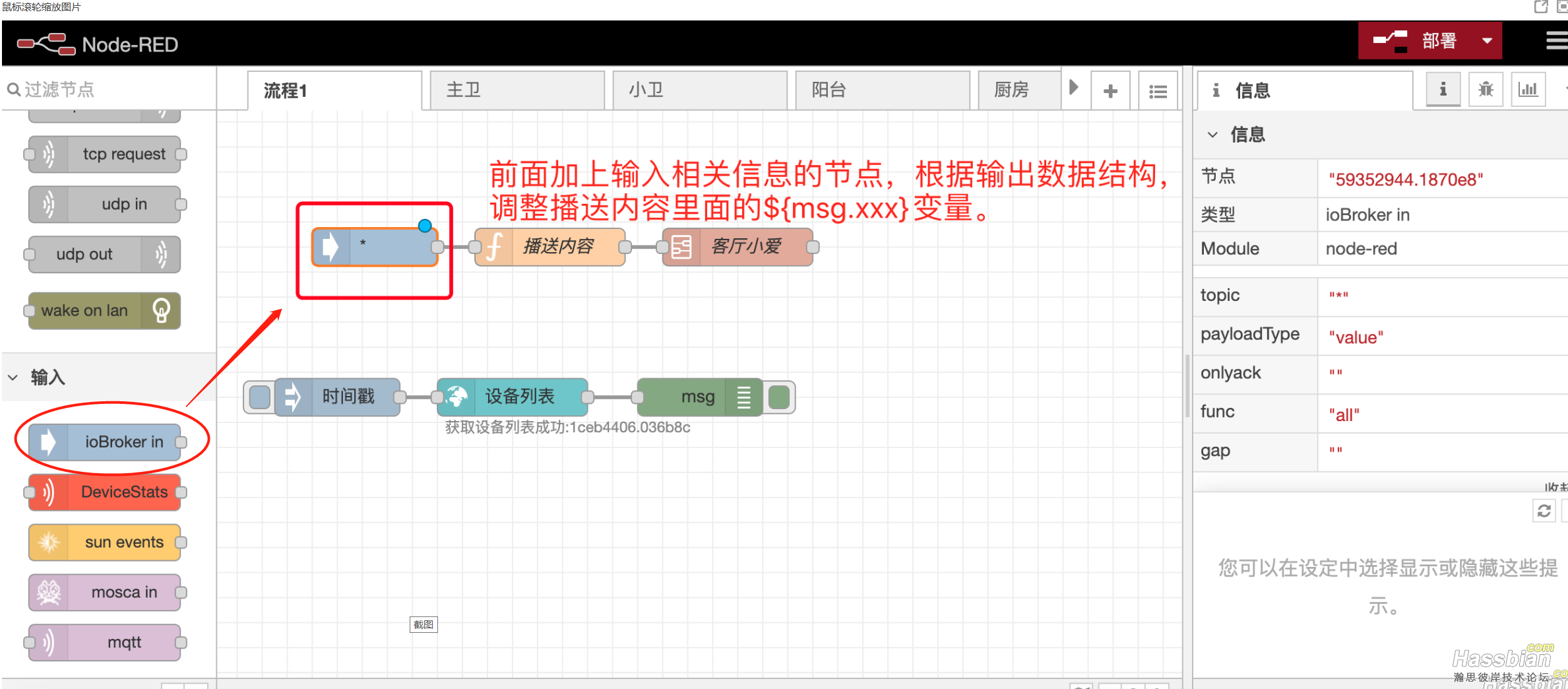This screenshot has height=689, width=1568.
Task: Click the udp out wave icon
Action: pyautogui.click(x=161, y=255)
